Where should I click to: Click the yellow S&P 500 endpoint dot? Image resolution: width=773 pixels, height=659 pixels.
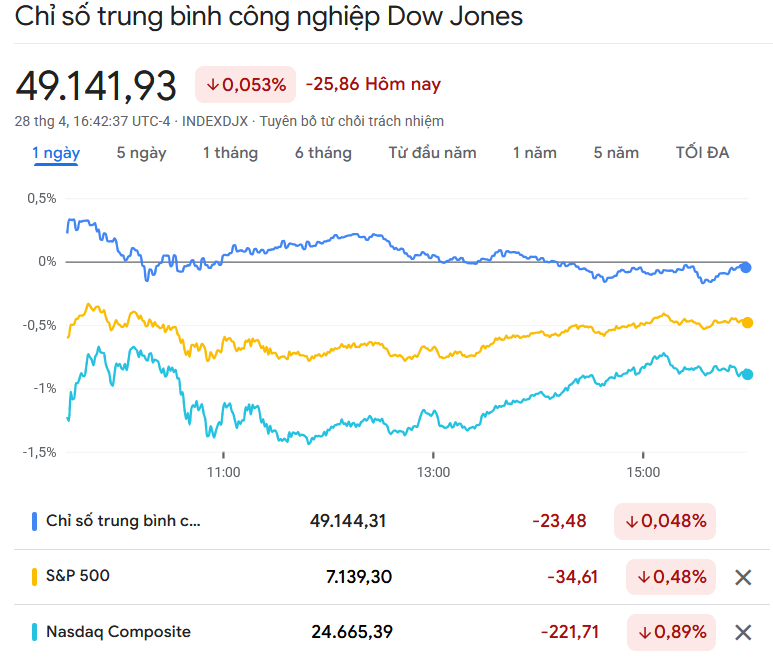(747, 322)
